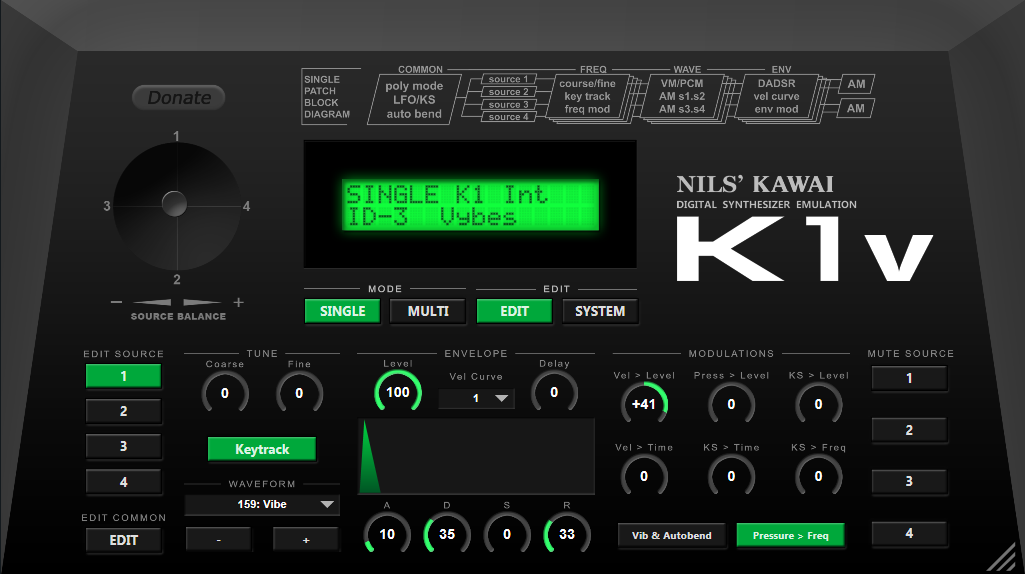Mute source 2
The width and height of the screenshot is (1025, 574).
[x=909, y=430]
